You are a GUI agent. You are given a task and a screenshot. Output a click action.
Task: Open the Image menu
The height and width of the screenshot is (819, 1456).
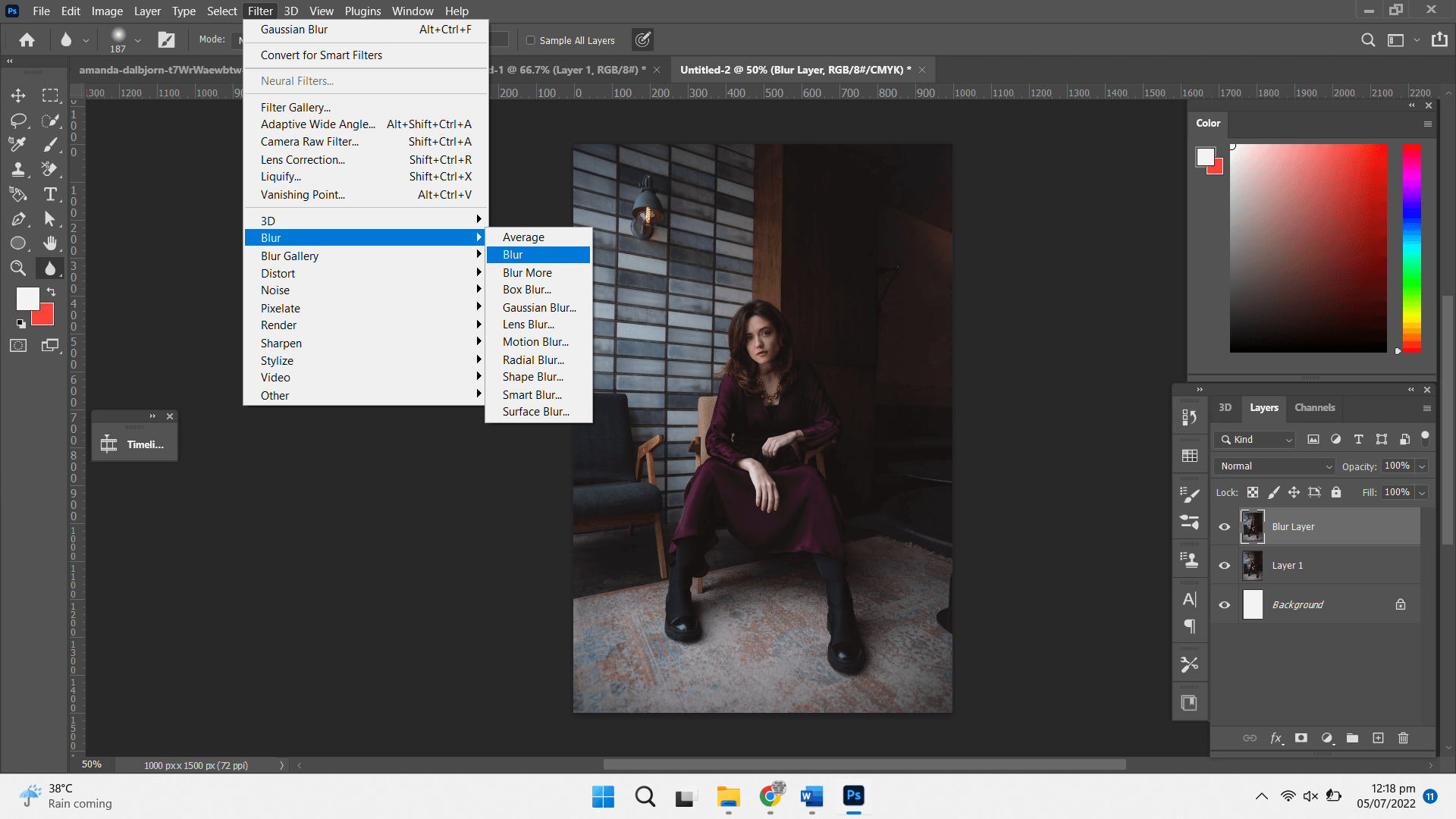pyautogui.click(x=107, y=11)
